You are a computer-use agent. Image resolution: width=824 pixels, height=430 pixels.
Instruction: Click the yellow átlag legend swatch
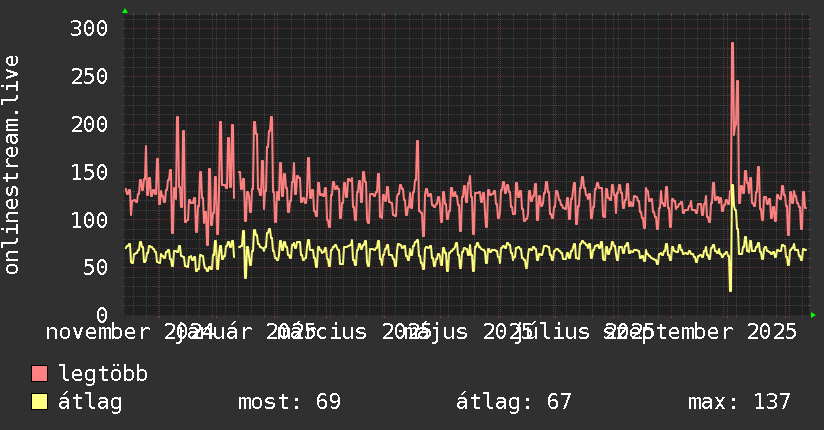(x=39, y=402)
